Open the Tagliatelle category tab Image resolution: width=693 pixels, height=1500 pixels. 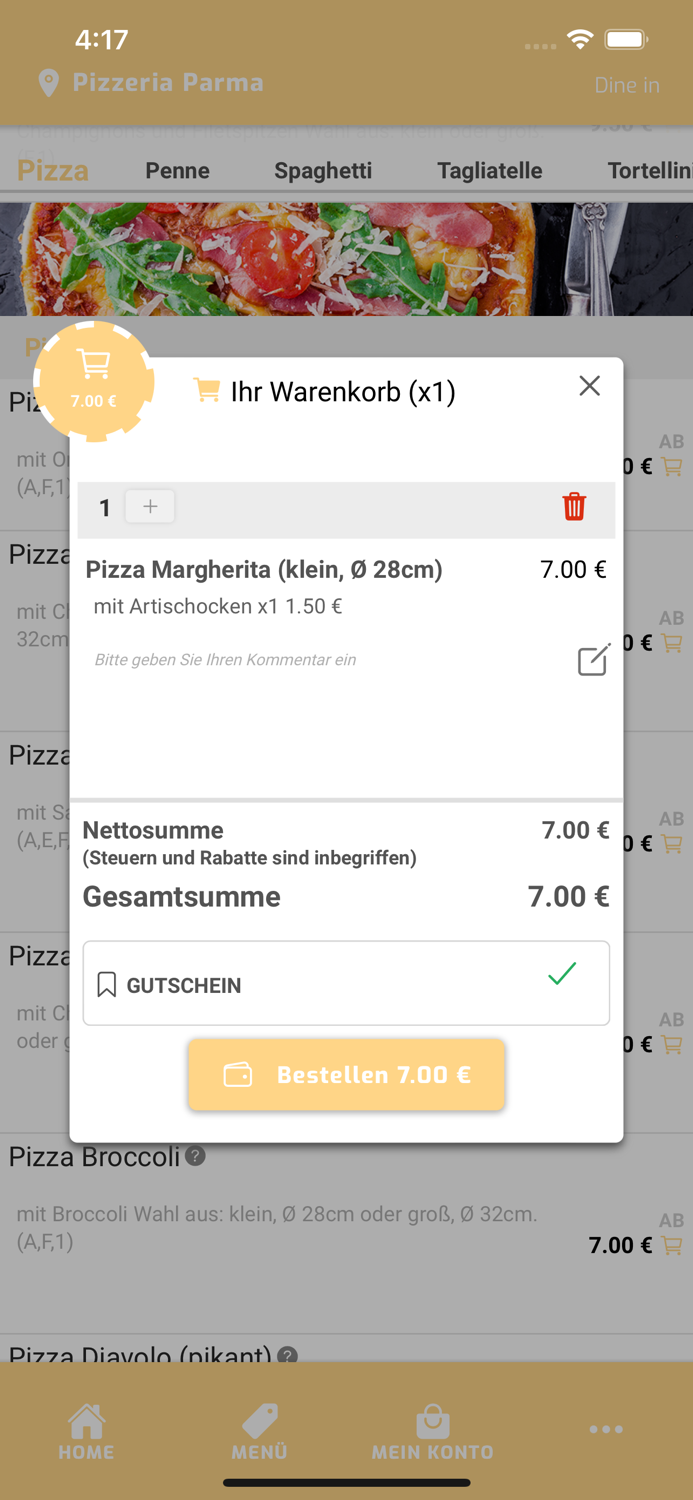(489, 170)
